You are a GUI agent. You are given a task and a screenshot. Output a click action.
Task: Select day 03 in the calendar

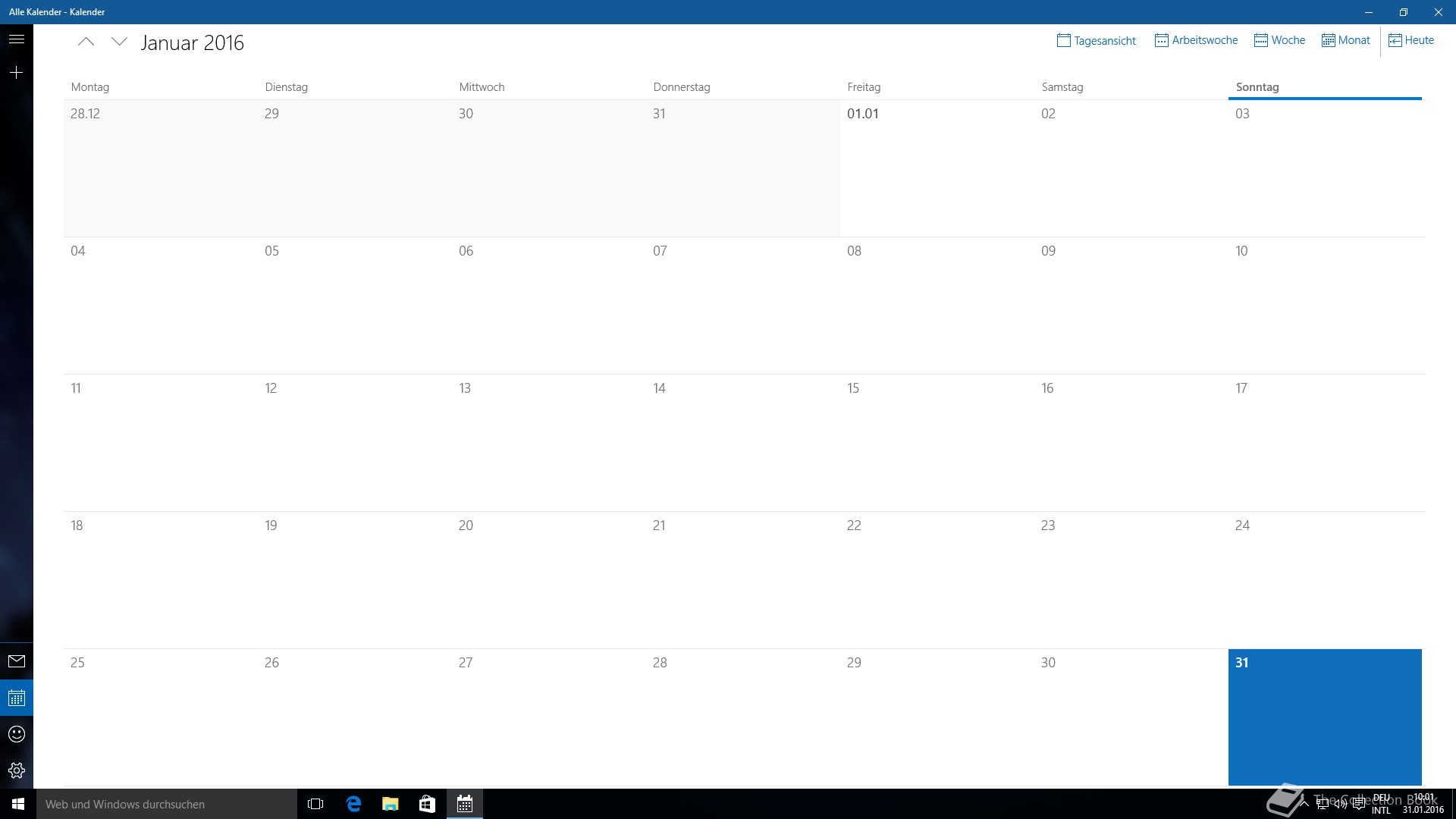(x=1326, y=168)
